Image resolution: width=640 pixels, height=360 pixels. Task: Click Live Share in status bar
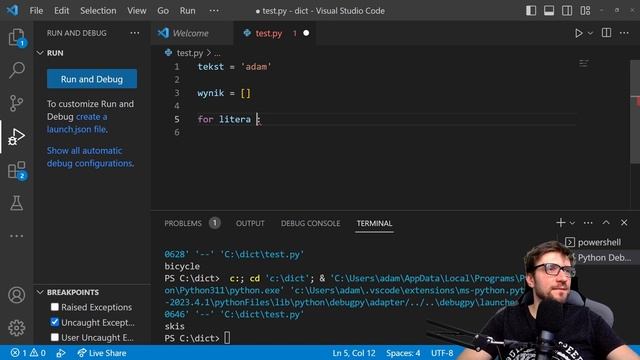102,353
